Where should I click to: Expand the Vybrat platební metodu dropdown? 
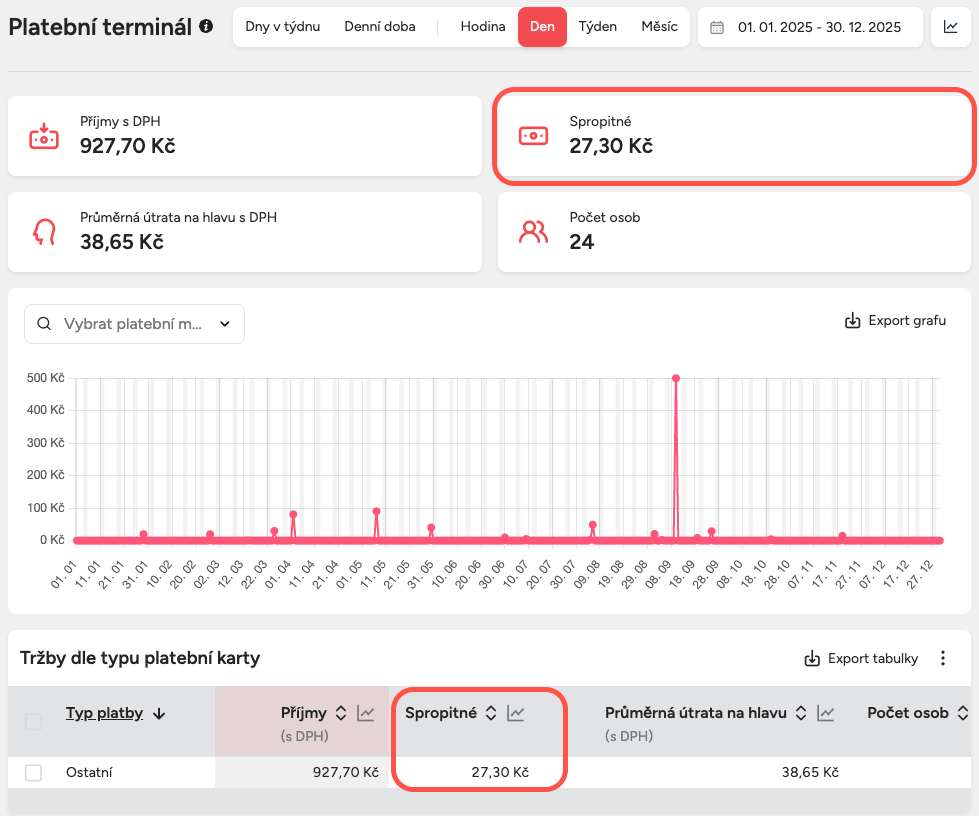134,324
